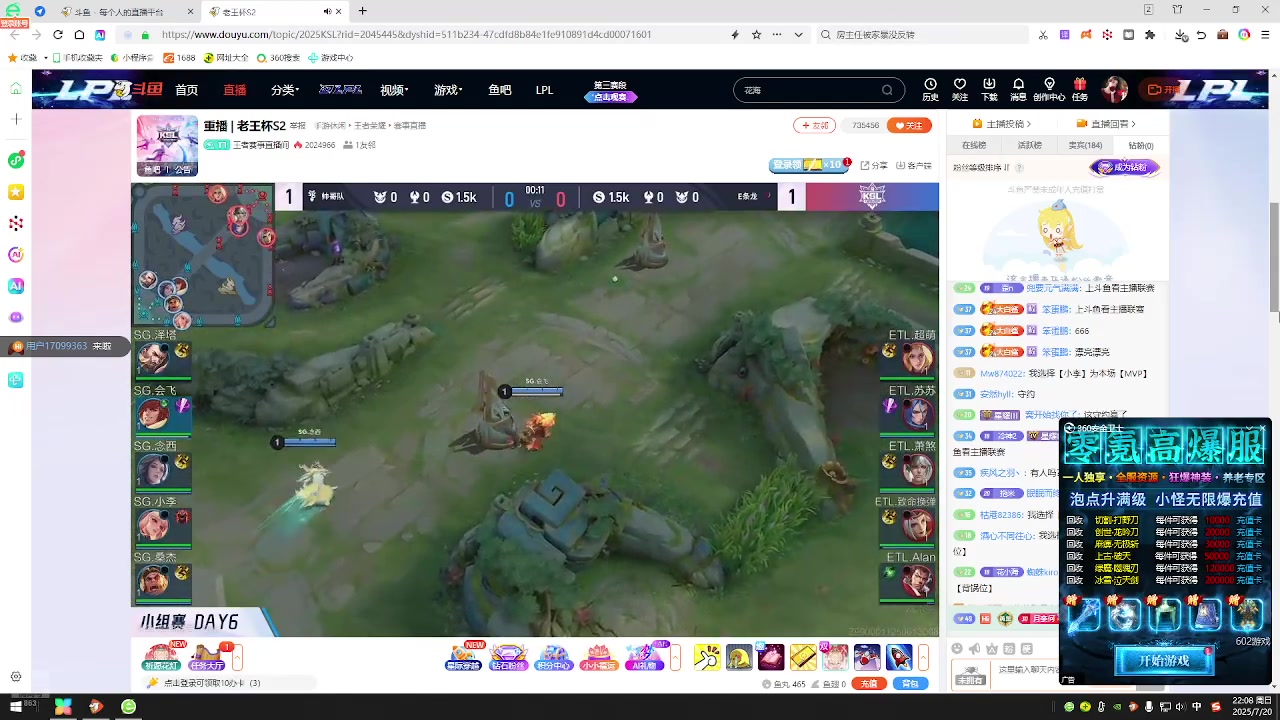Viewport: 1280px width, 720px height.
Task: Expand the address bar dropdown arrow
Action: pos(798,34)
